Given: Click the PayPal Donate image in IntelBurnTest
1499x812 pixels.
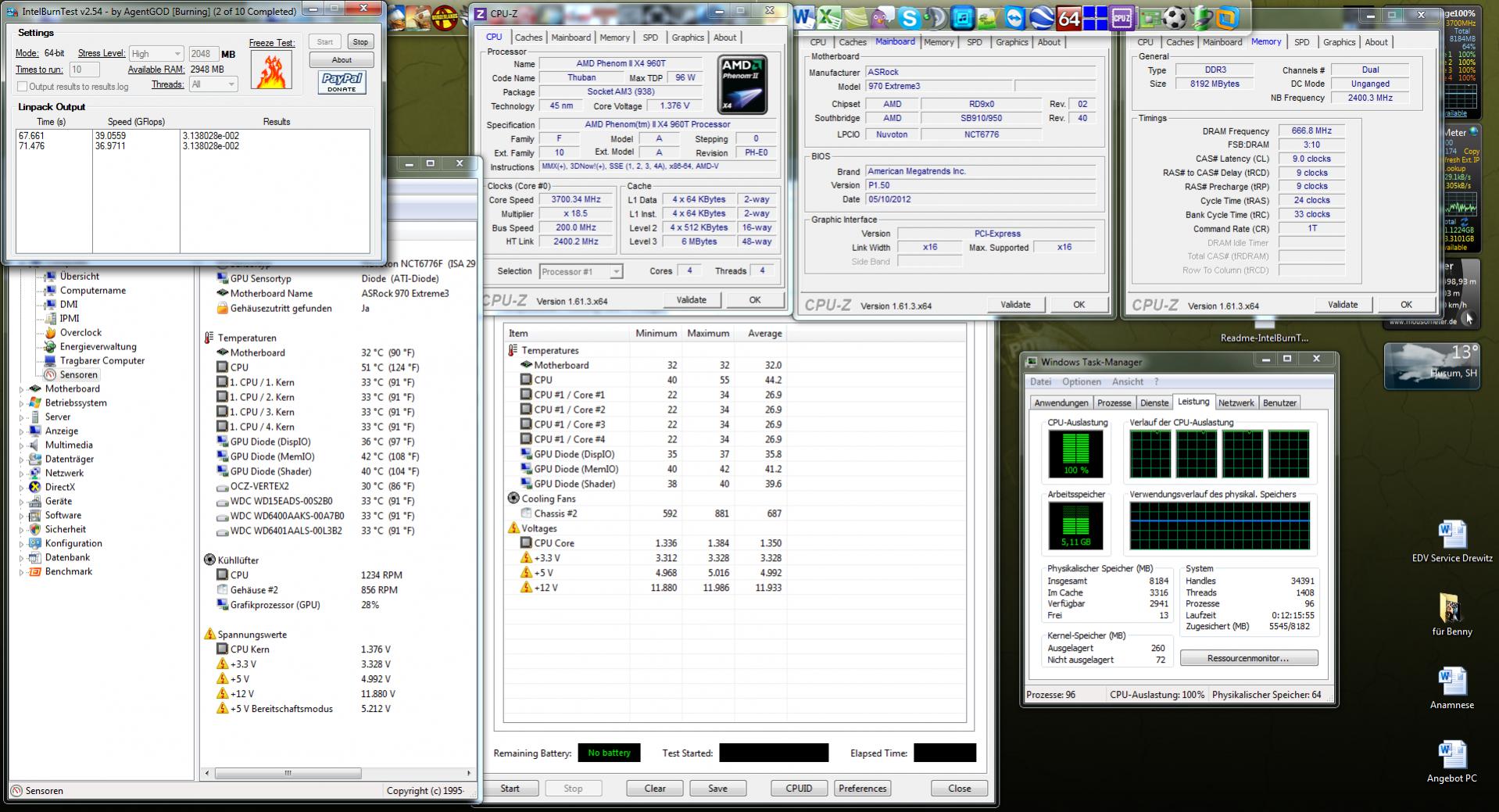Looking at the screenshot, I should pos(342,82).
